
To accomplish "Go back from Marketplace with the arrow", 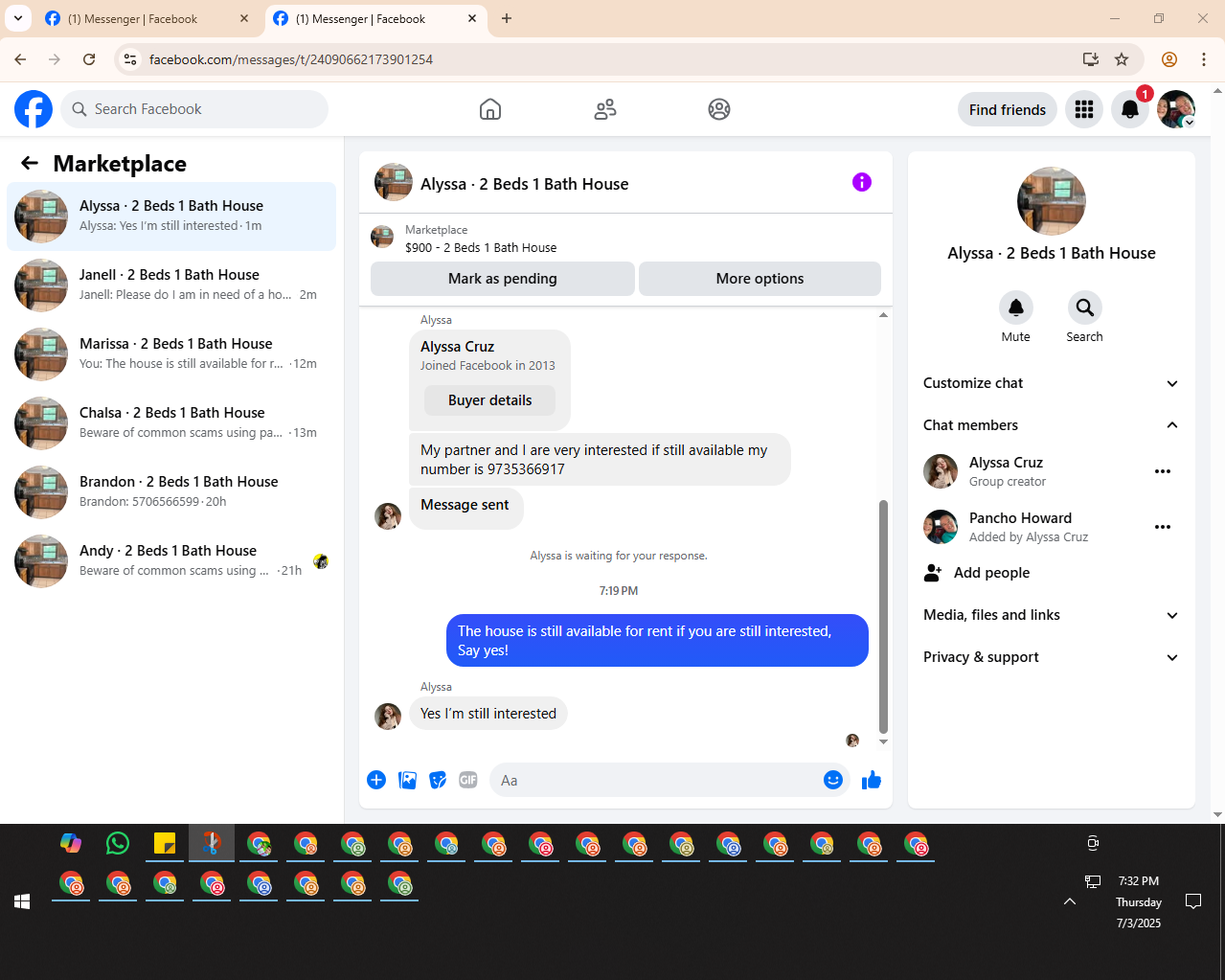I will point(30,163).
